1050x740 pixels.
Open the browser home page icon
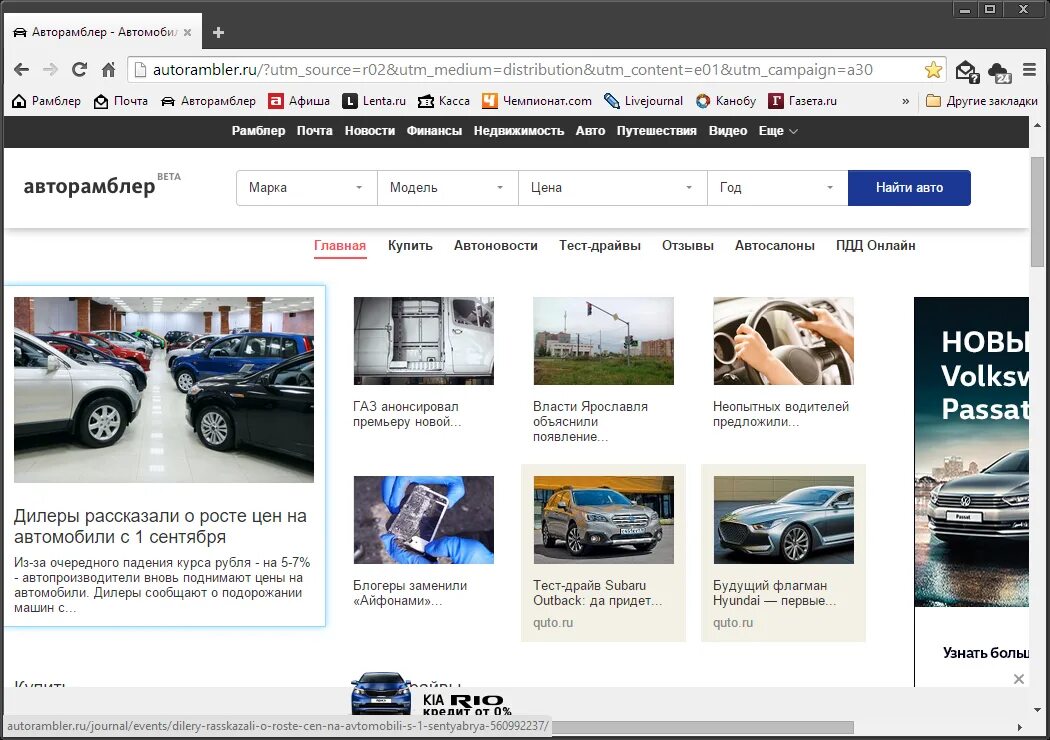point(108,70)
